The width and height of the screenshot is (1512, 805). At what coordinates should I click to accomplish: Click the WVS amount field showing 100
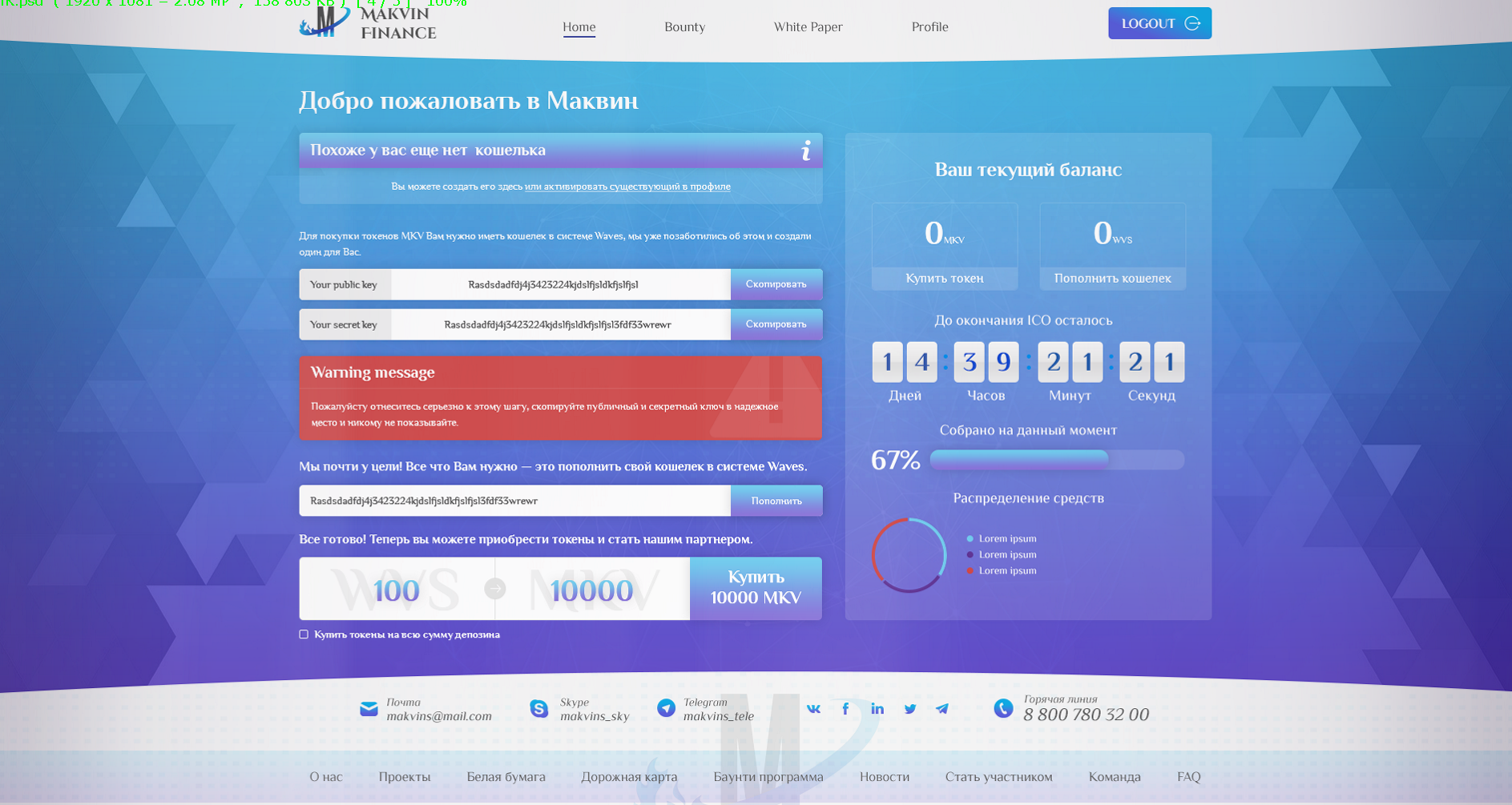click(x=397, y=589)
